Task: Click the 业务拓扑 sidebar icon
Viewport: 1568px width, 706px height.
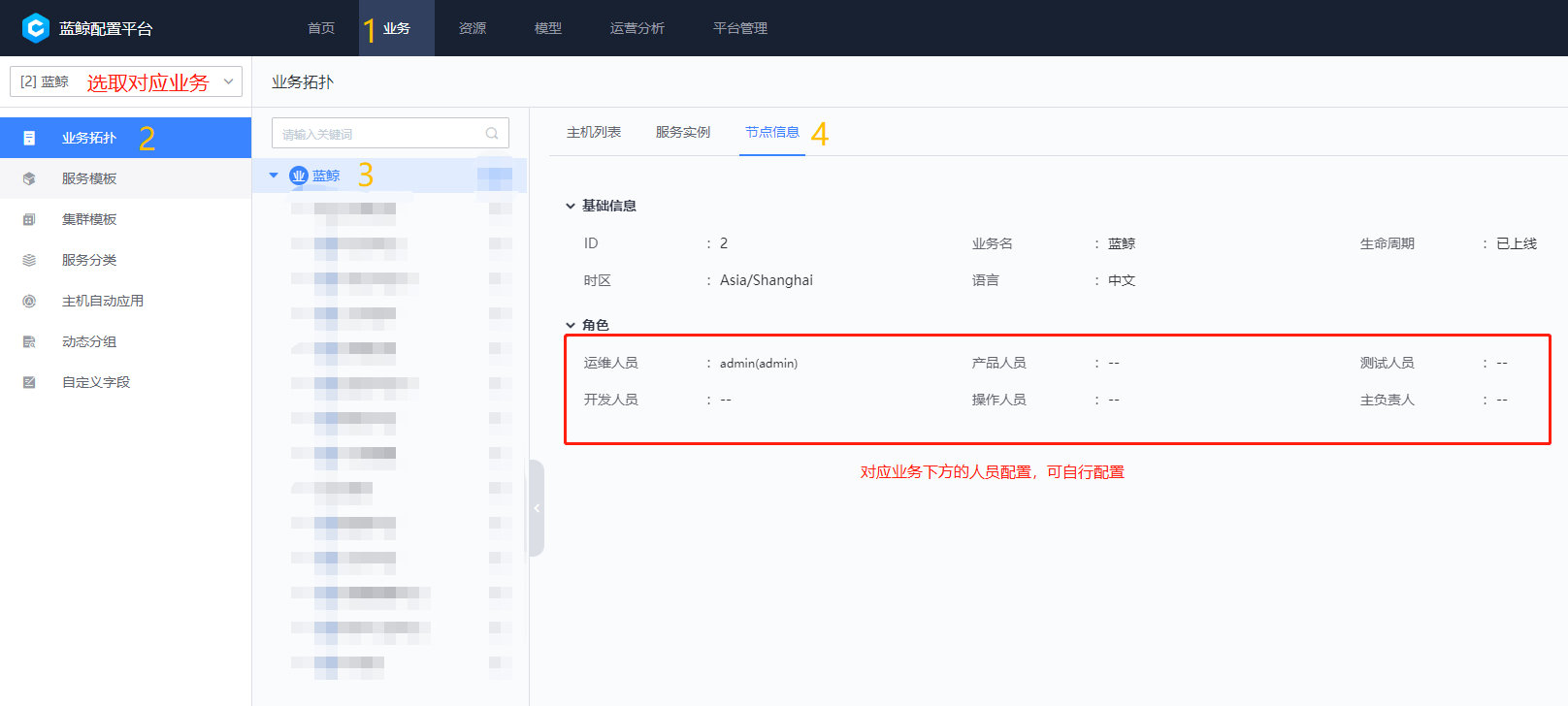Action: tap(29, 138)
